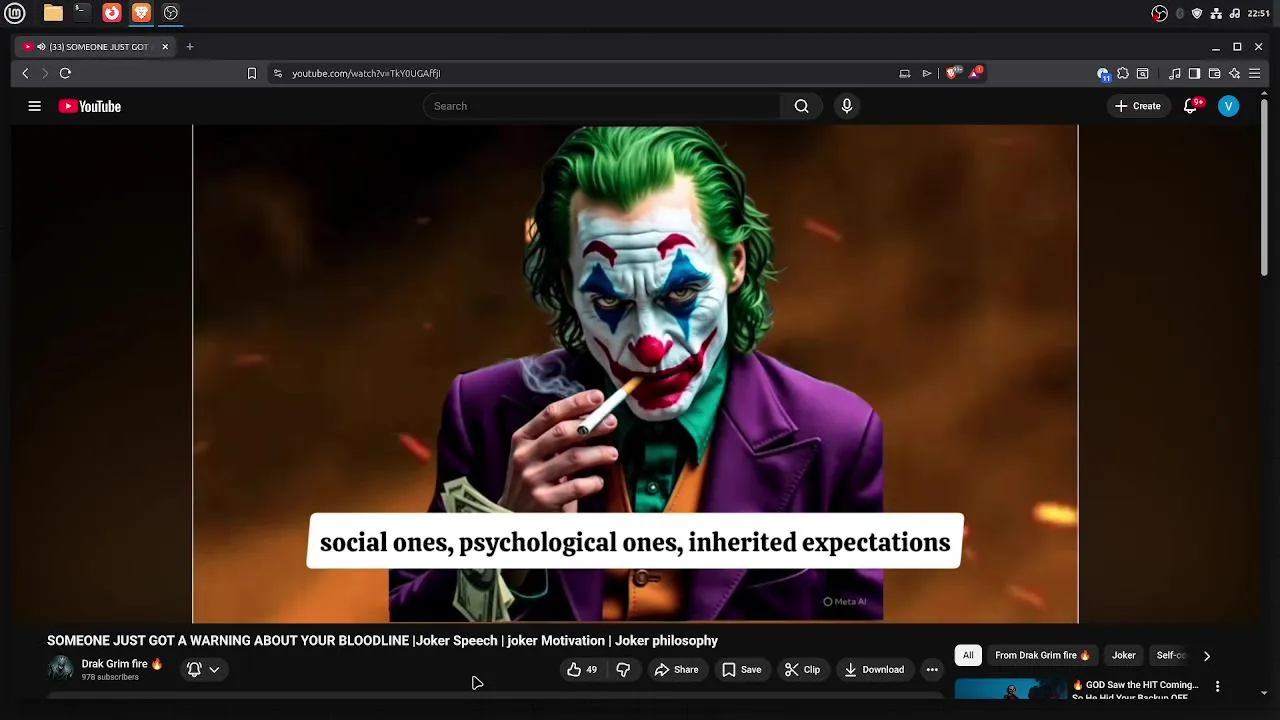Switch to OBS Studio in the panel

171,13
